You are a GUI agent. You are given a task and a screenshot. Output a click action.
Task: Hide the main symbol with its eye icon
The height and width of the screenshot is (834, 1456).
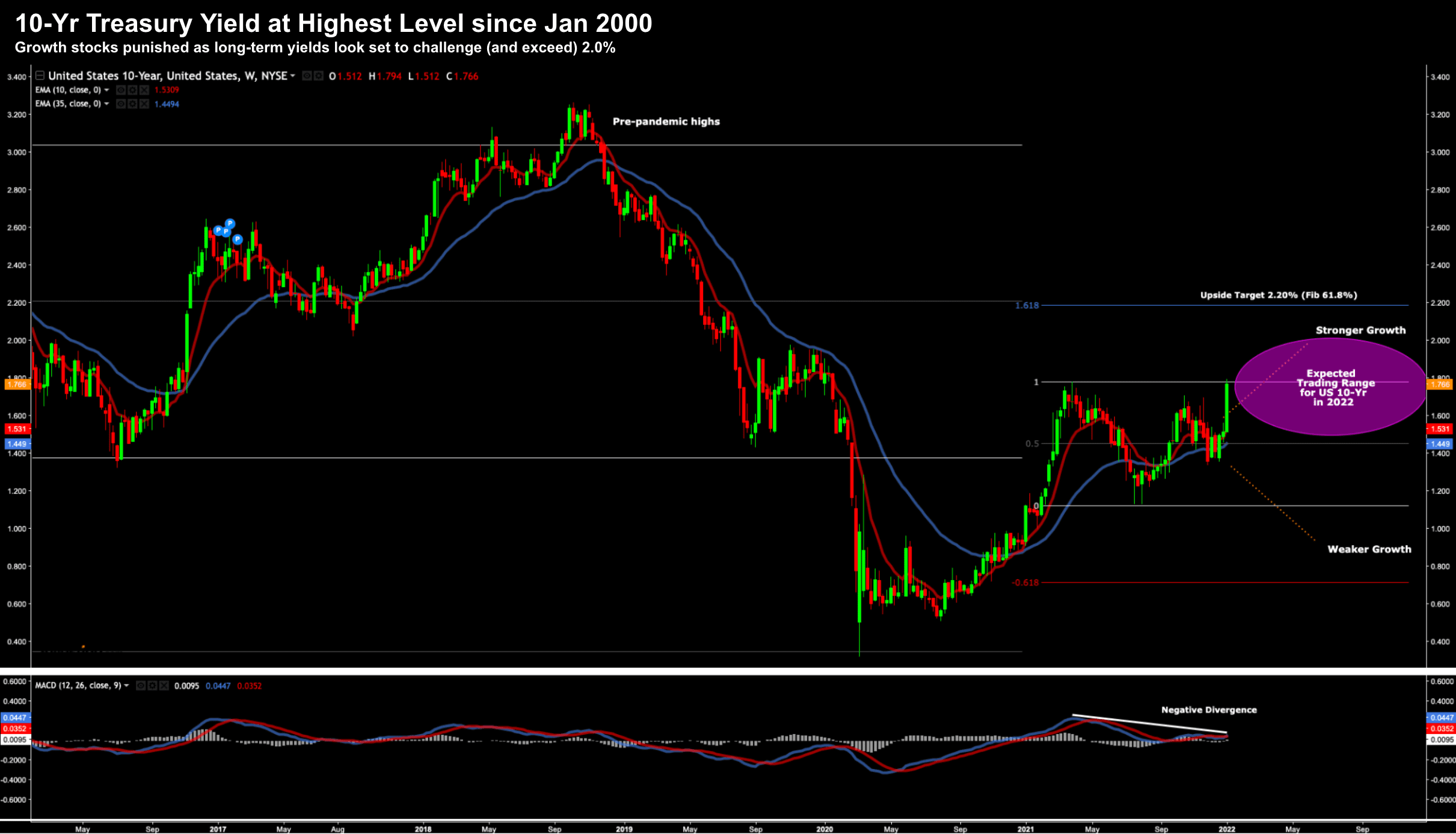tap(307, 76)
